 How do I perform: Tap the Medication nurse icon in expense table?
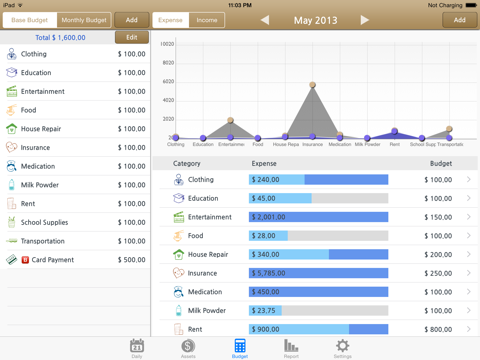click(179, 292)
